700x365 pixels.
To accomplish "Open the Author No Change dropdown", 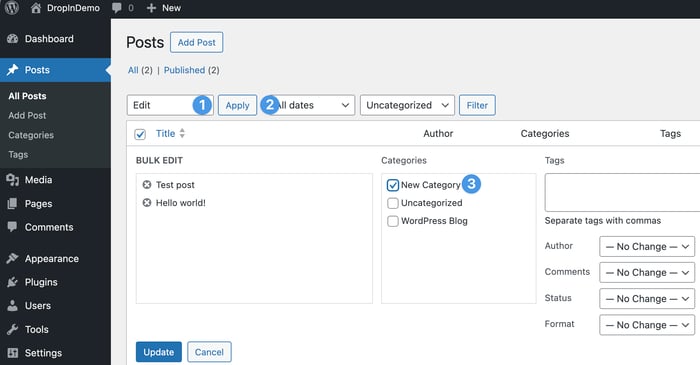I will [647, 247].
